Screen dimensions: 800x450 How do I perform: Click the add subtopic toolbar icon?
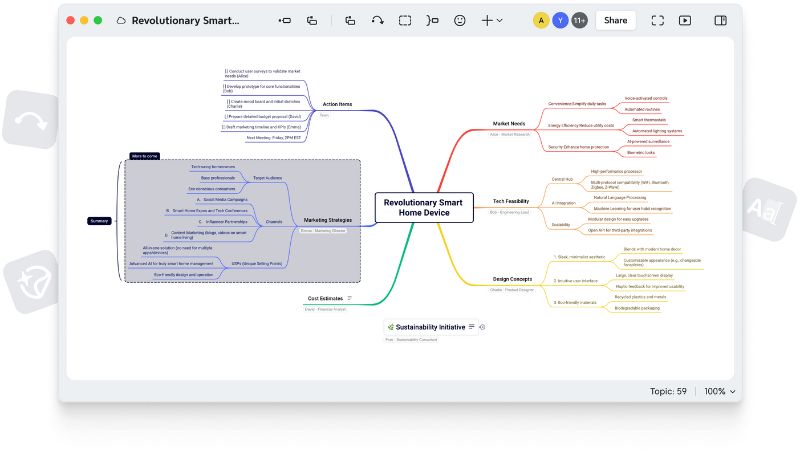pos(312,20)
